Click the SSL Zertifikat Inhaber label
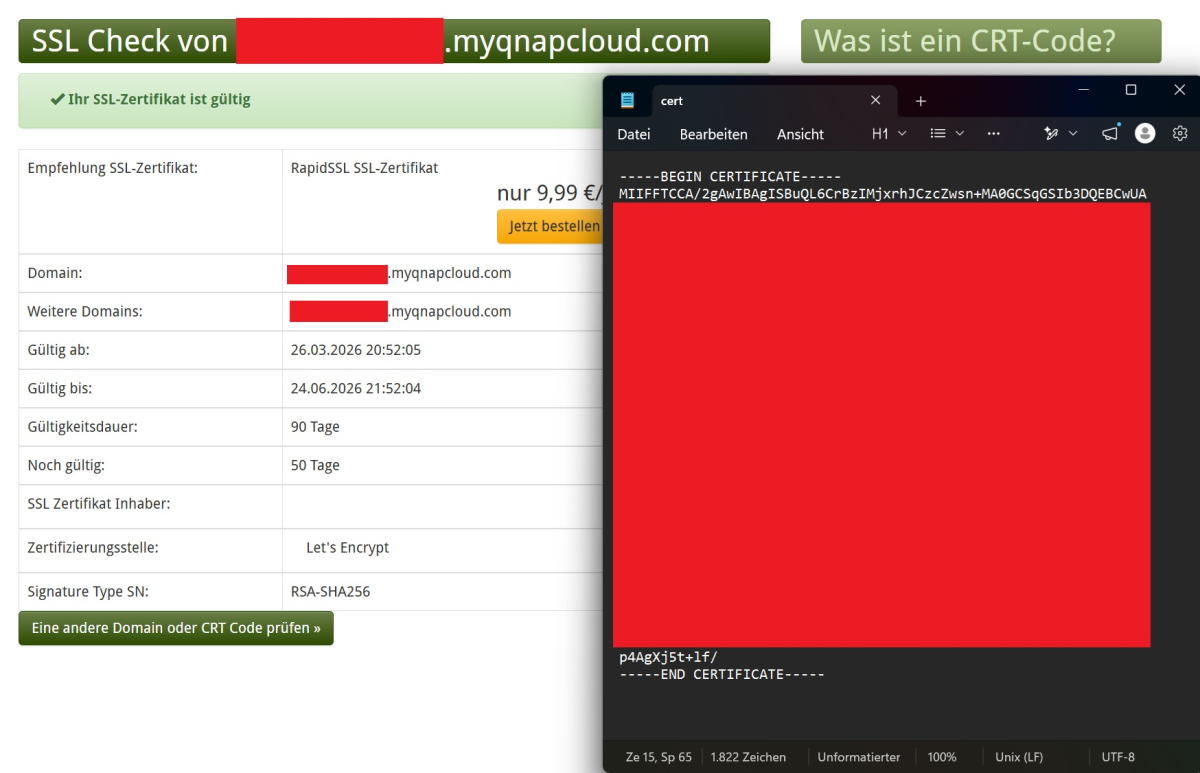The width and height of the screenshot is (1200, 773). pos(99,504)
